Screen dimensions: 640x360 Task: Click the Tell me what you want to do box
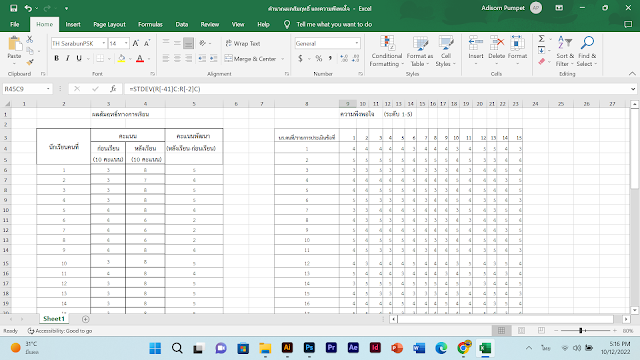pos(334,24)
